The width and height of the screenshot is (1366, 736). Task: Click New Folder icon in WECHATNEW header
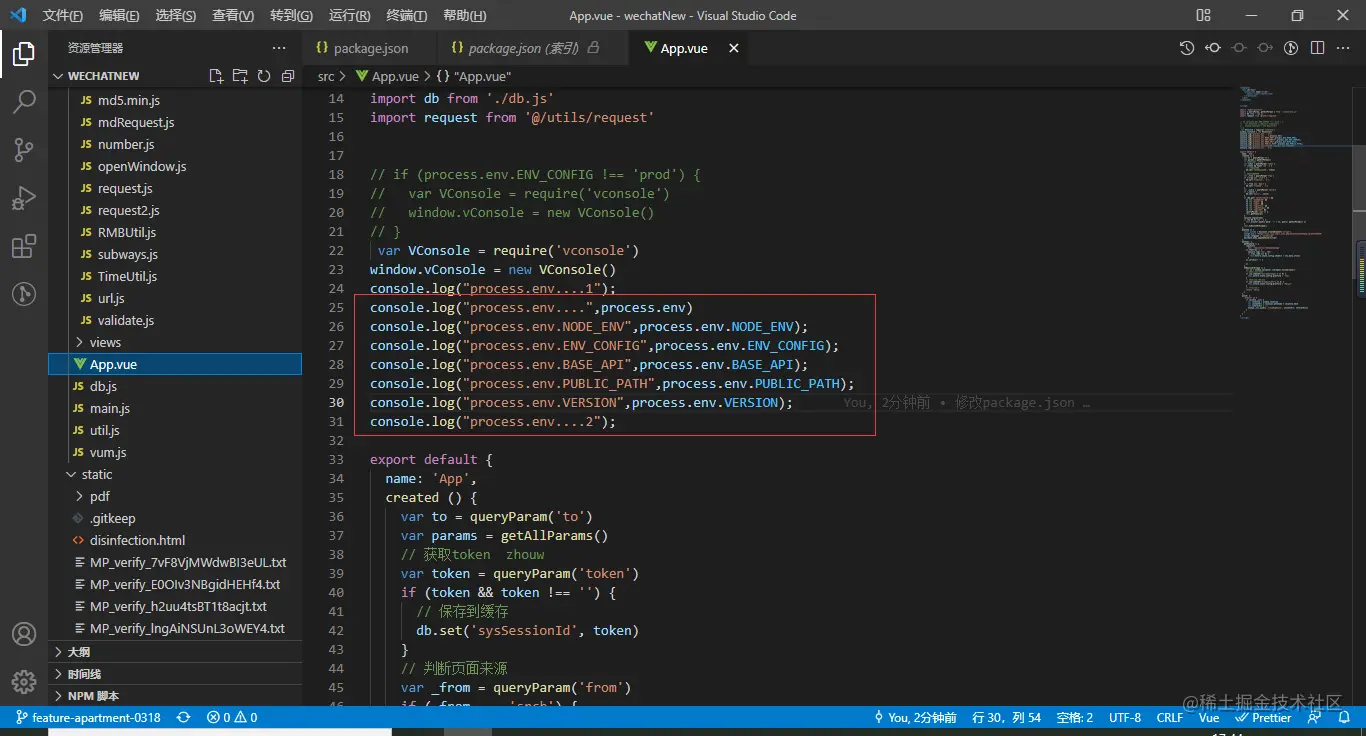click(x=240, y=76)
